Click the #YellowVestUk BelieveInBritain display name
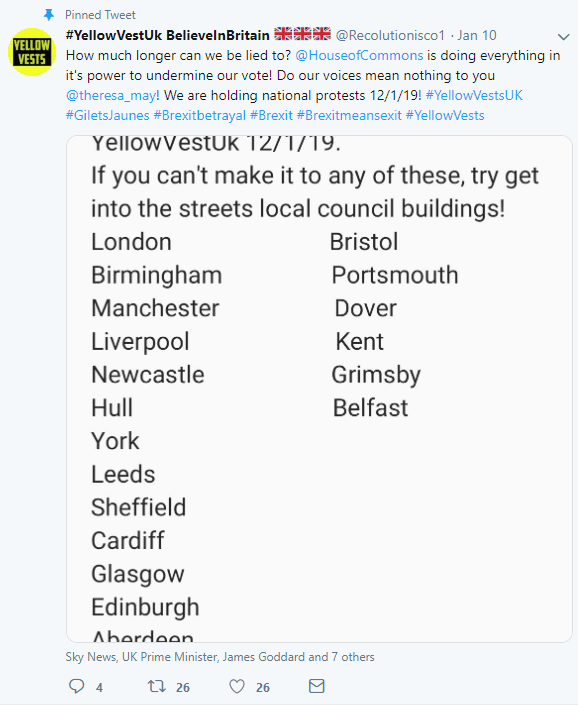 point(167,35)
